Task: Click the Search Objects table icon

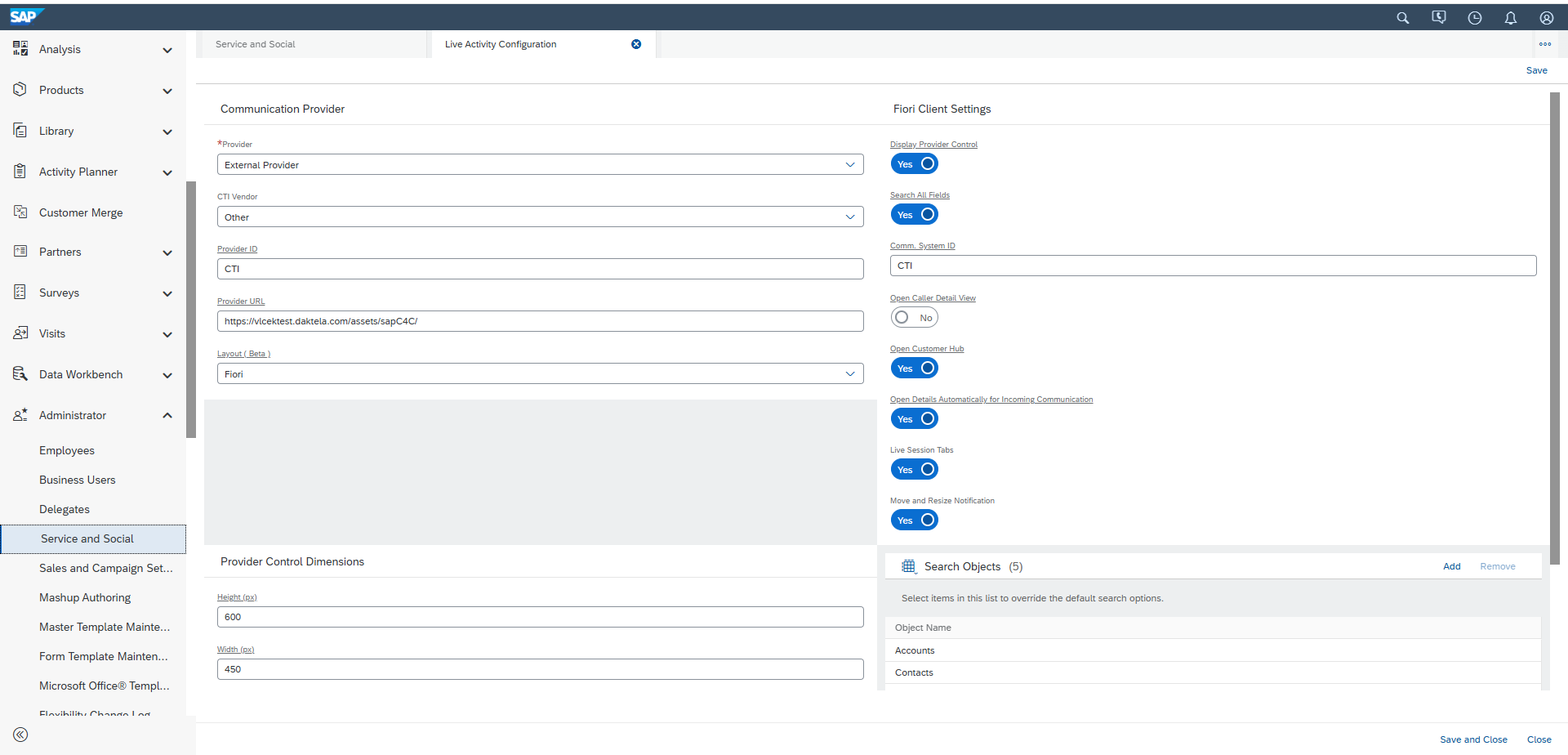Action: [908, 566]
